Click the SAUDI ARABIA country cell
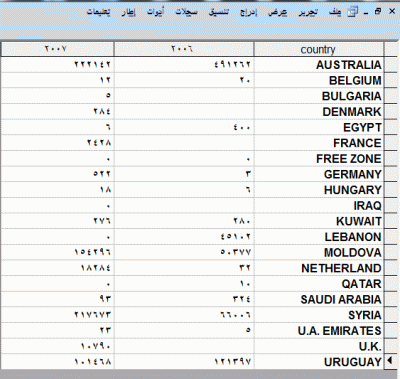This screenshot has height=379, width=400. click(318, 299)
